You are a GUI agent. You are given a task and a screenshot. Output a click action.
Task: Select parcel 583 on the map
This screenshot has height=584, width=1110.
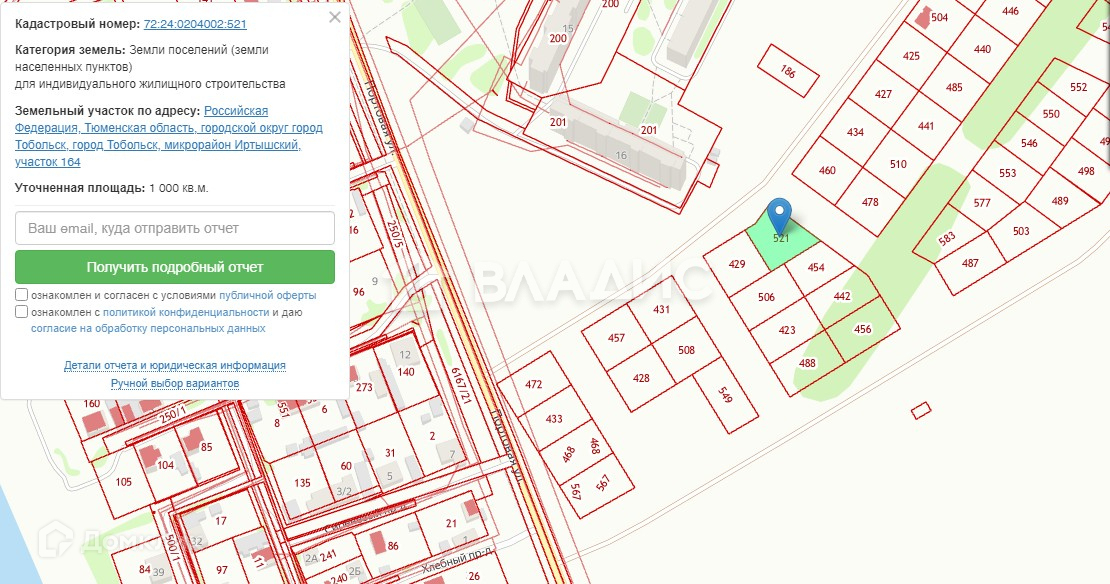(947, 238)
